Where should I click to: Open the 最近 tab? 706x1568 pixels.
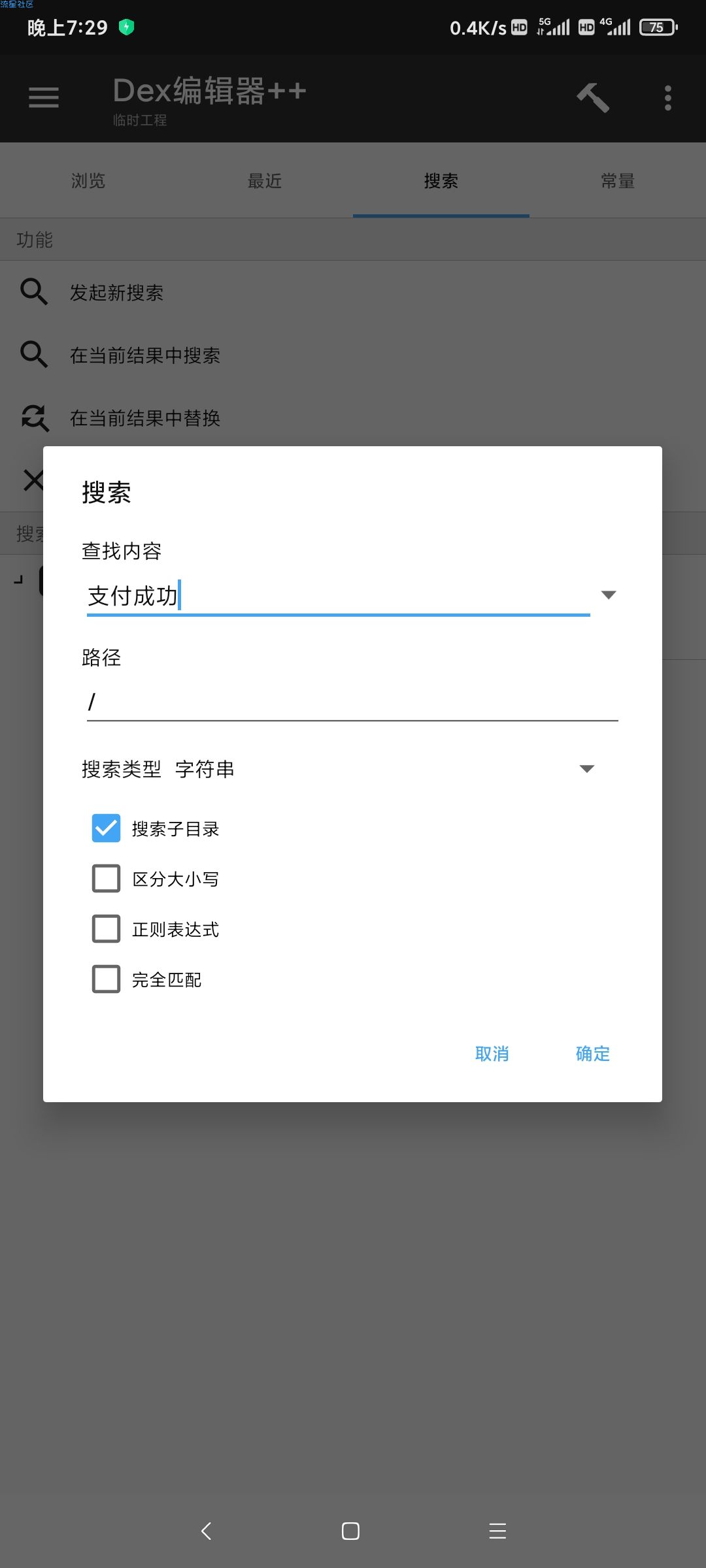pyautogui.click(x=265, y=180)
